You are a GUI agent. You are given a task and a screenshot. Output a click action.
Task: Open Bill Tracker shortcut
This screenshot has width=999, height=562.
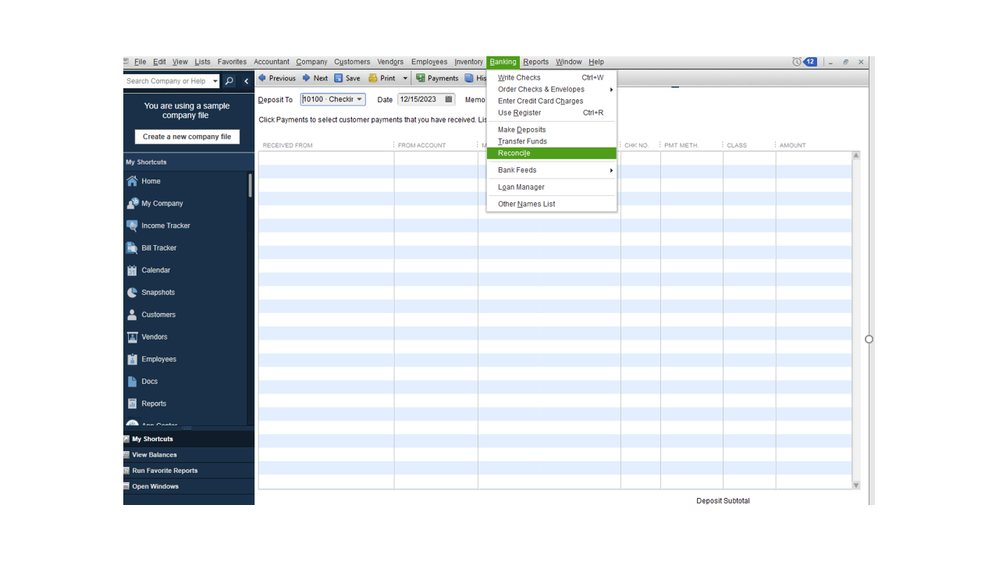(x=159, y=248)
